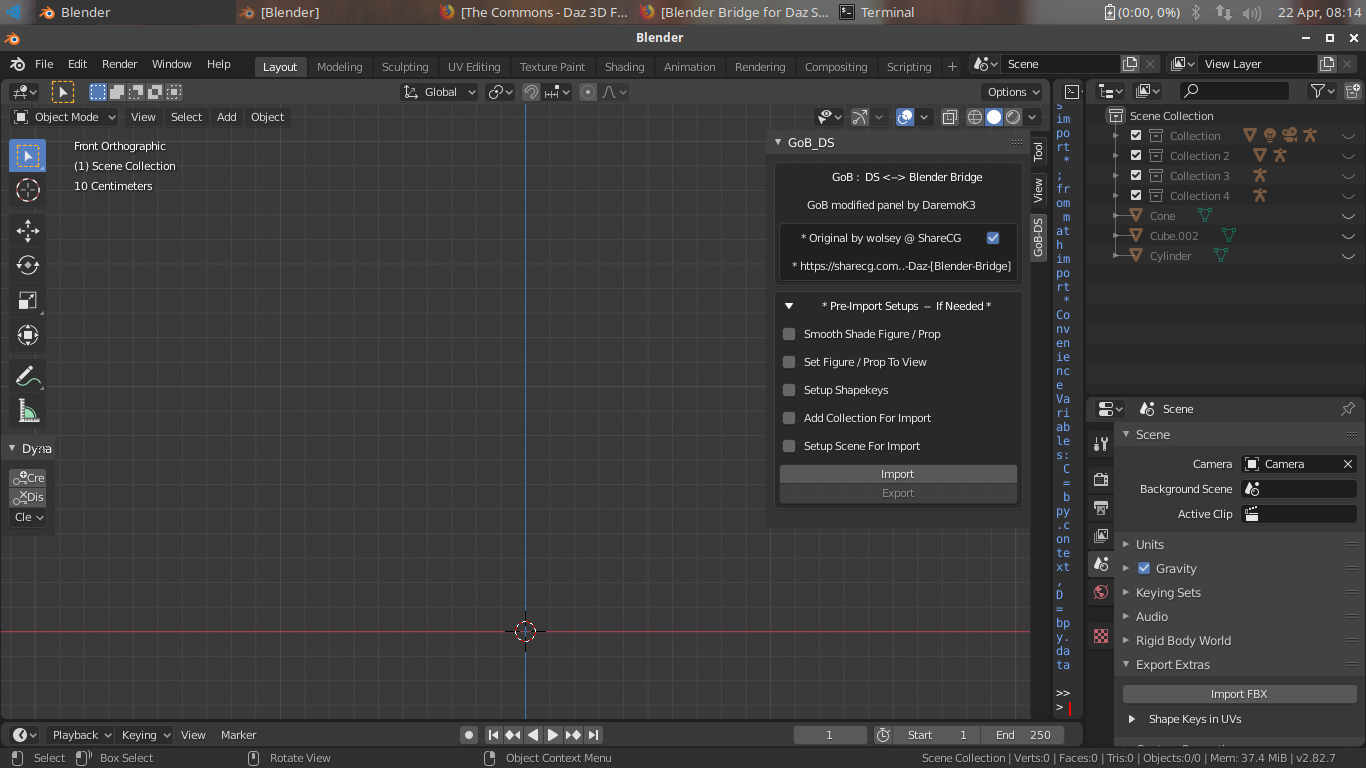Open the viewport Add menu

(227, 117)
